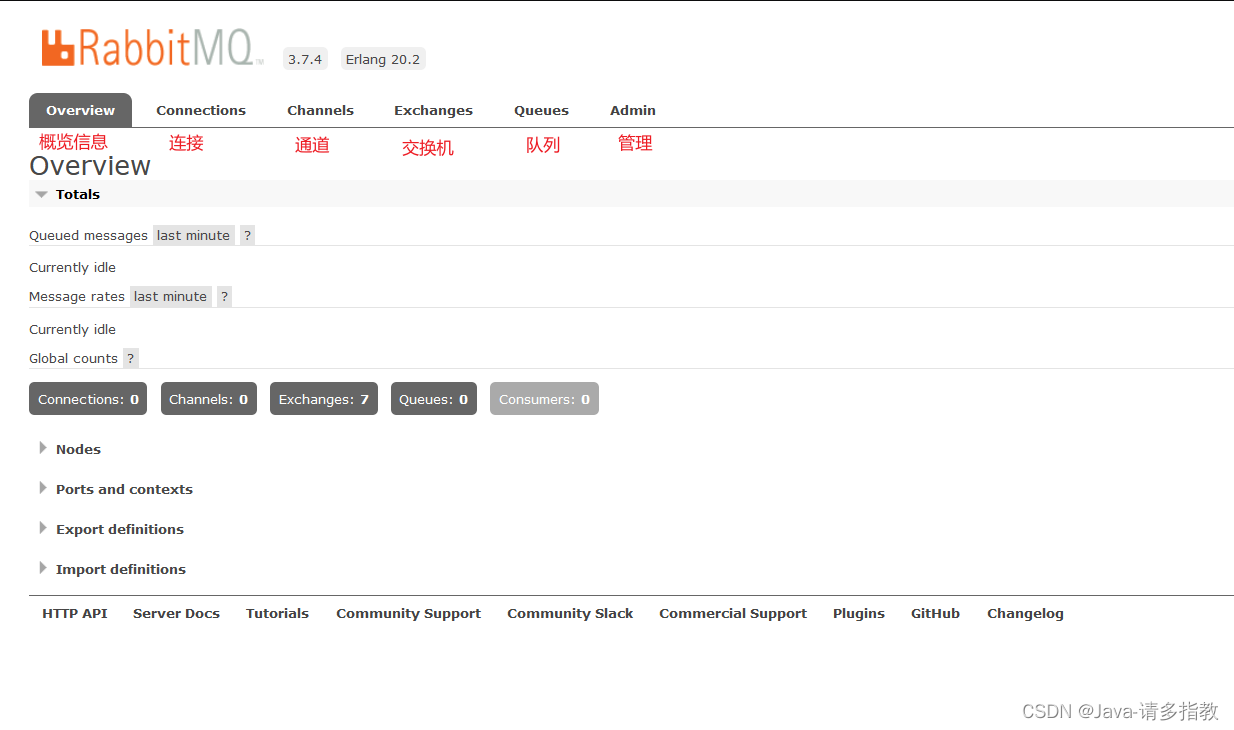The width and height of the screenshot is (1234, 730).
Task: Visit the Community Support link
Action: tap(408, 613)
